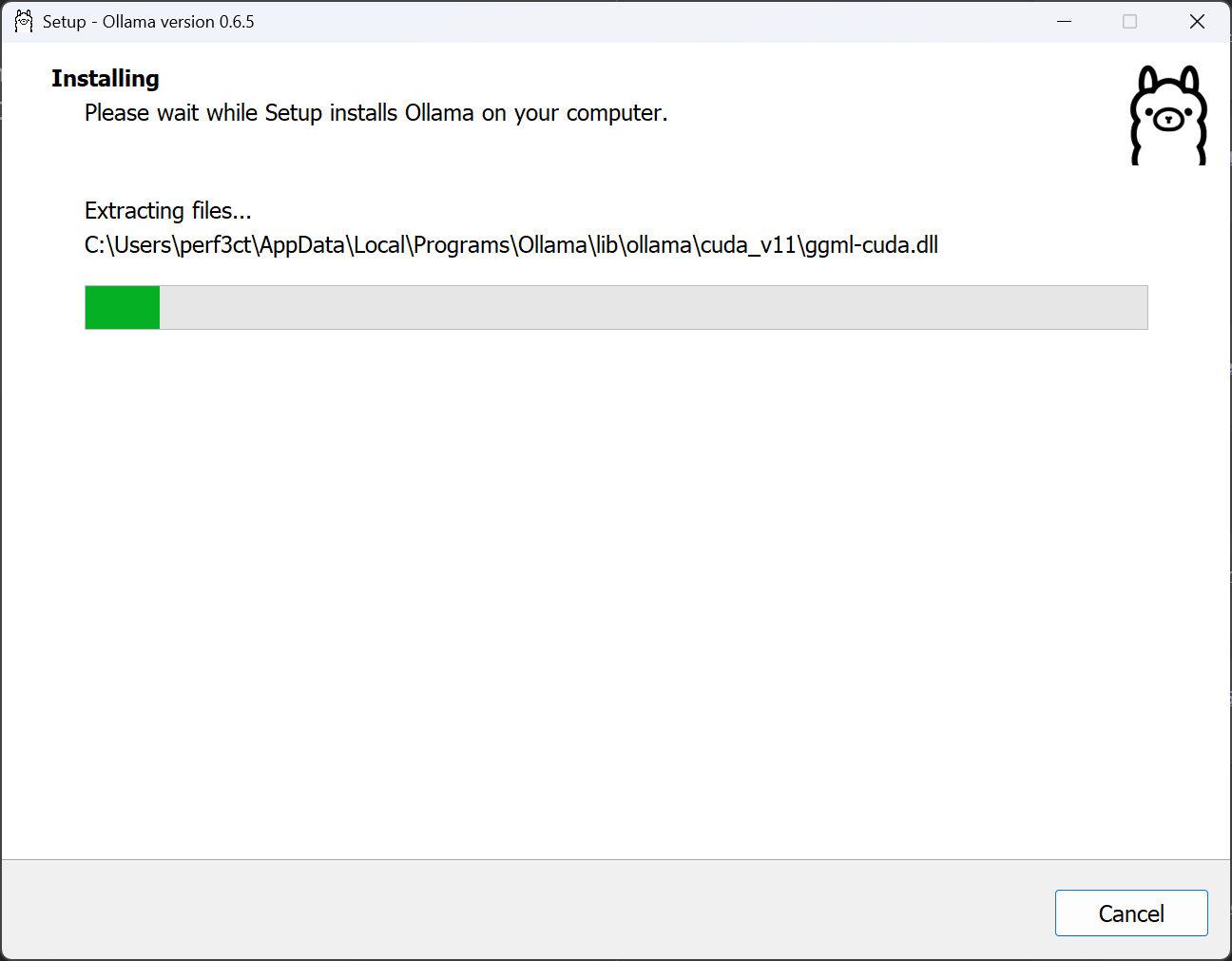Screen dimensions: 1232x961
Task: Click the Ollama llama mascot logo
Action: tap(1168, 115)
